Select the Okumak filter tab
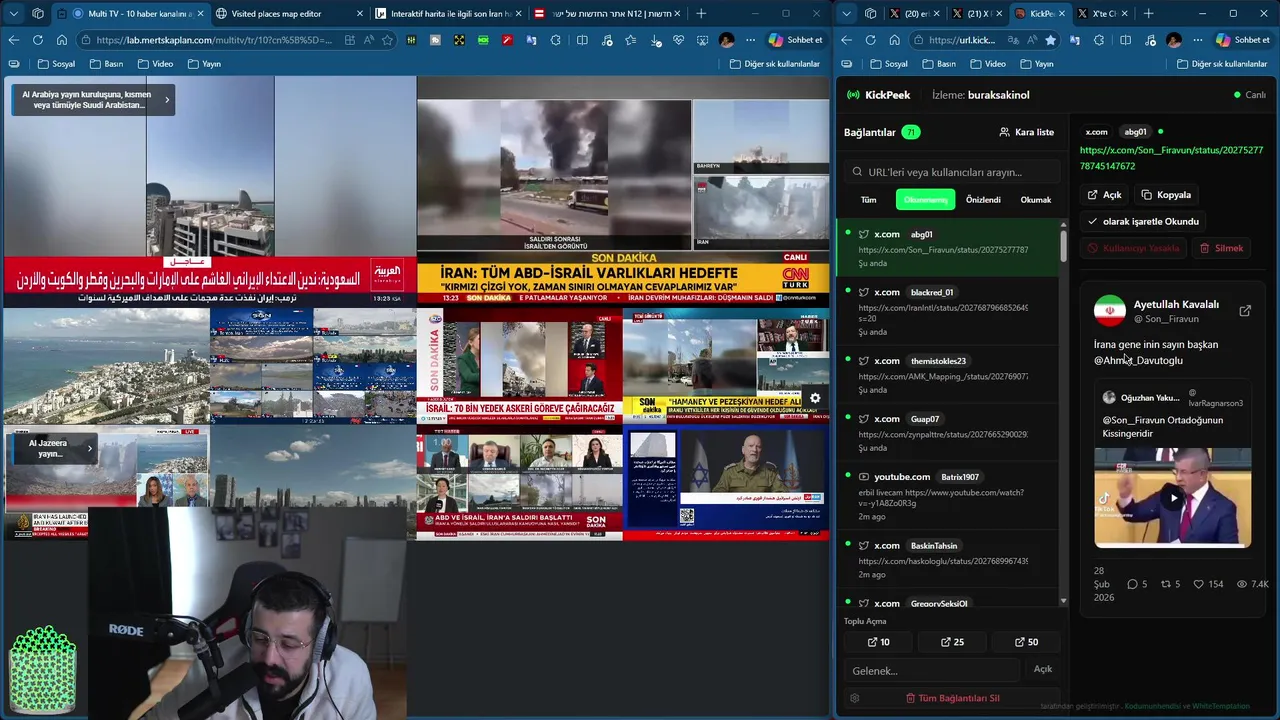Image resolution: width=1280 pixels, height=720 pixels. click(x=1035, y=200)
